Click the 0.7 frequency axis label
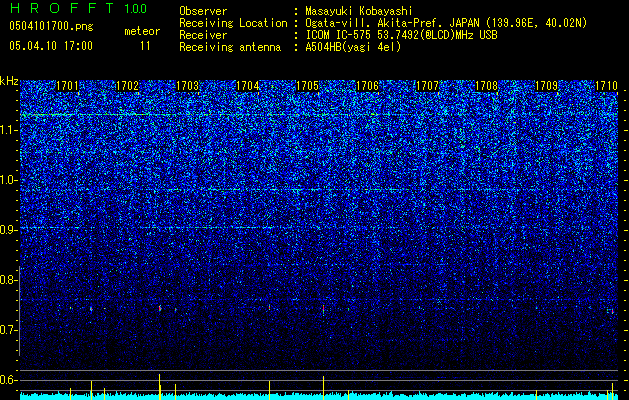 click(x=9, y=330)
